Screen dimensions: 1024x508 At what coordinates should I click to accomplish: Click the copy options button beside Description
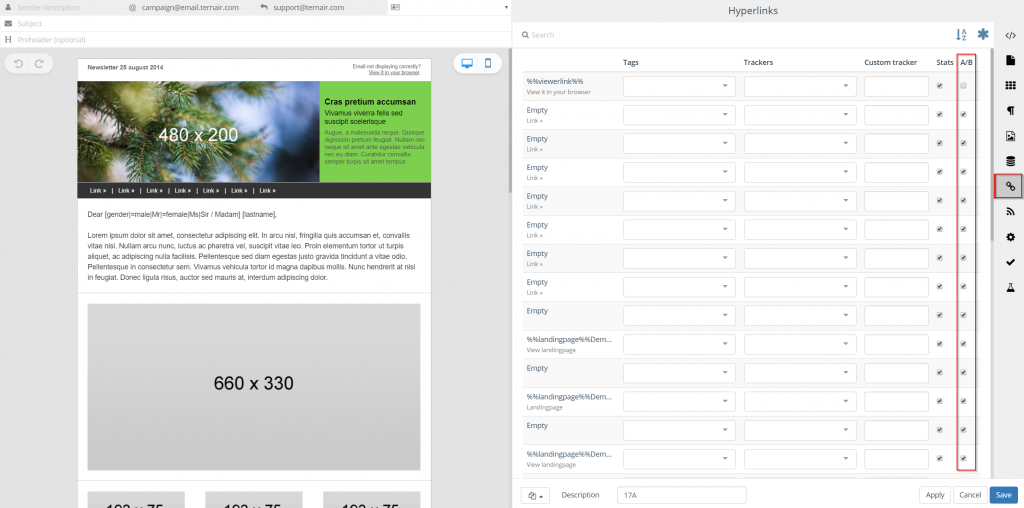pyautogui.click(x=536, y=496)
